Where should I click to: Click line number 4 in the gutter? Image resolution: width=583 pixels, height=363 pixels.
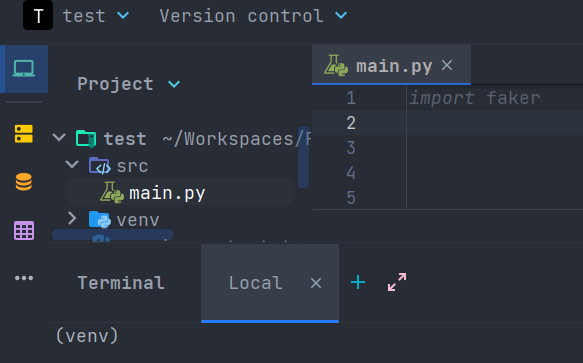pyautogui.click(x=351, y=173)
